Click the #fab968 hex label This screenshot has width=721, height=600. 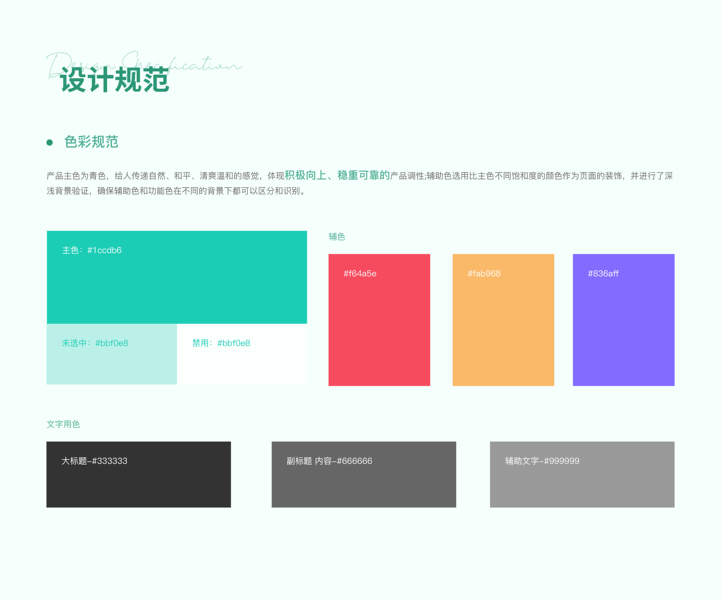tap(484, 274)
